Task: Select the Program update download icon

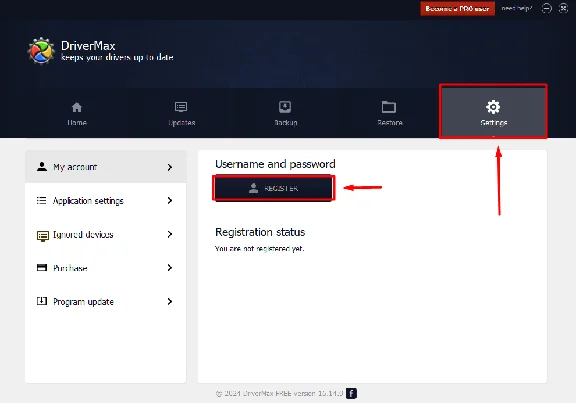Action: tap(42, 301)
